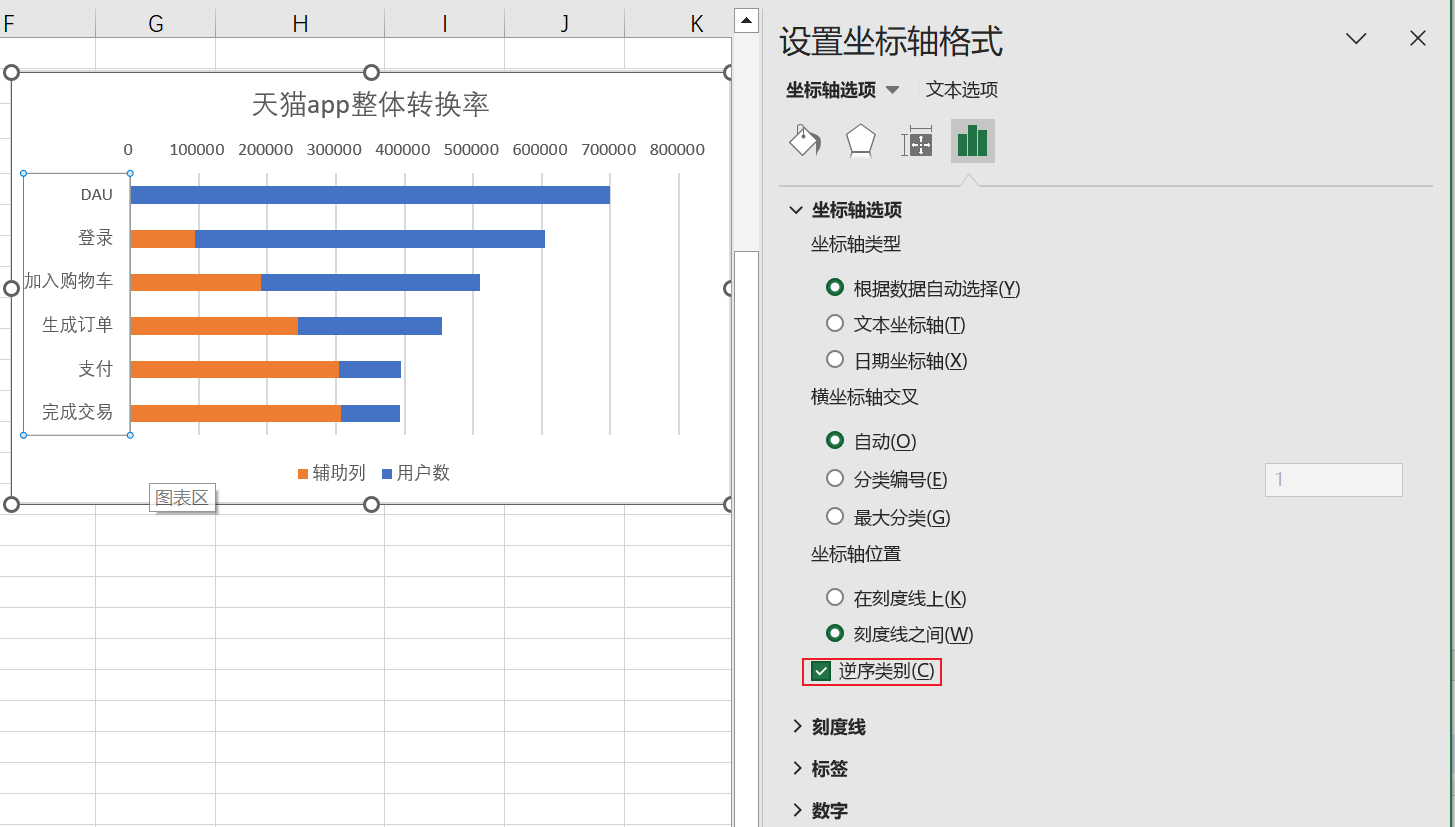
Task: Collapse the 坐标轴选项 section
Action: tap(796, 210)
